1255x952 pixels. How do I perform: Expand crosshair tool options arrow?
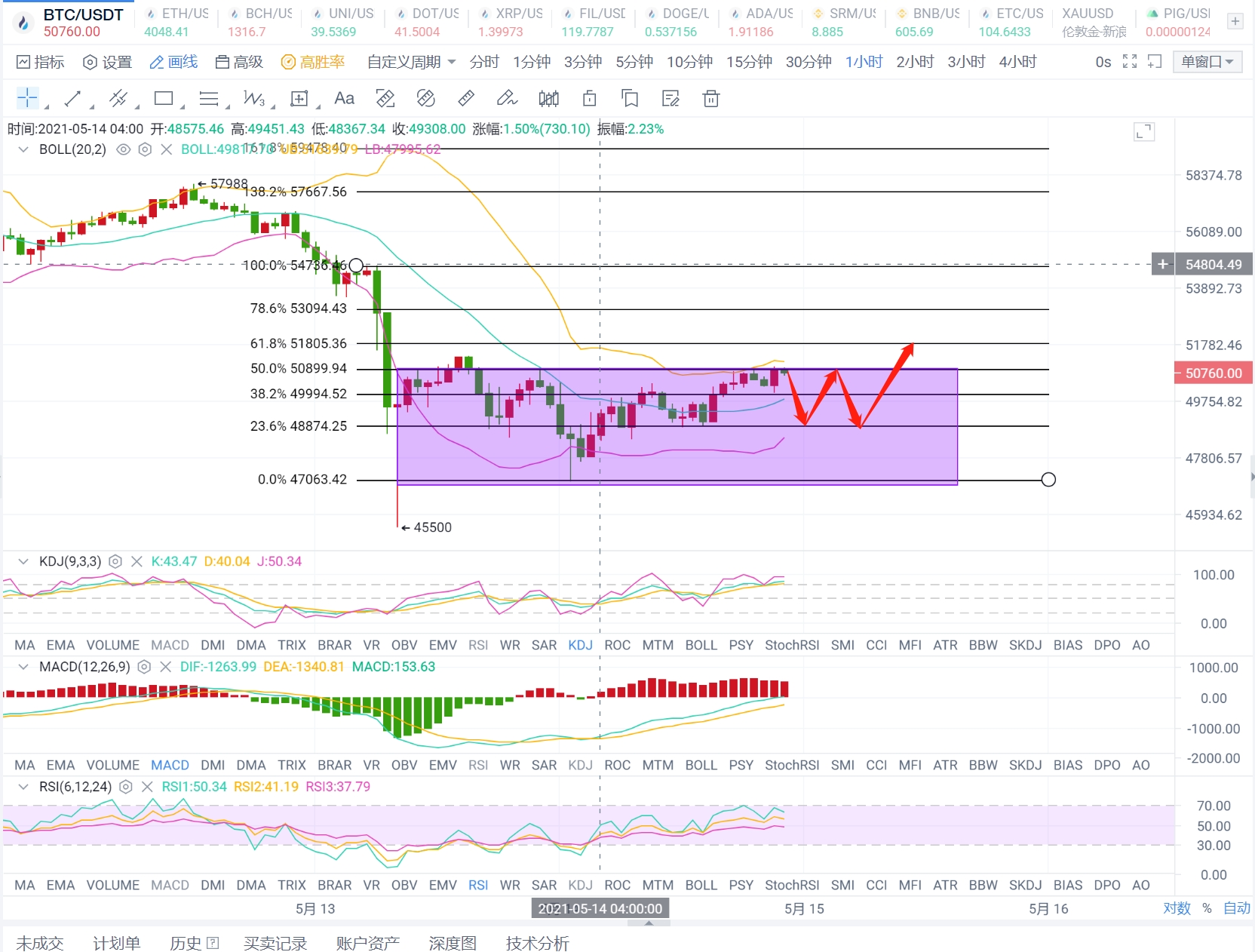47,106
